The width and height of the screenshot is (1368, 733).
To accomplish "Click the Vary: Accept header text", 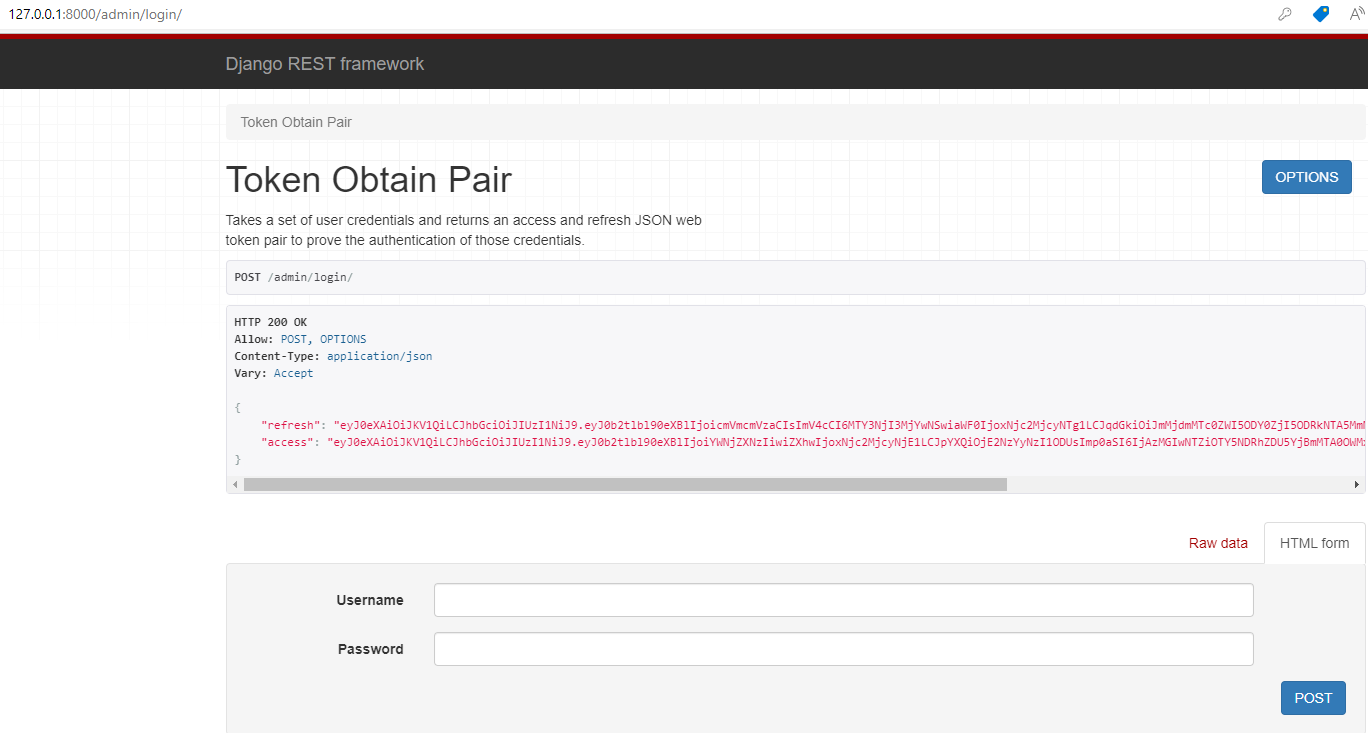I will [x=273, y=373].
